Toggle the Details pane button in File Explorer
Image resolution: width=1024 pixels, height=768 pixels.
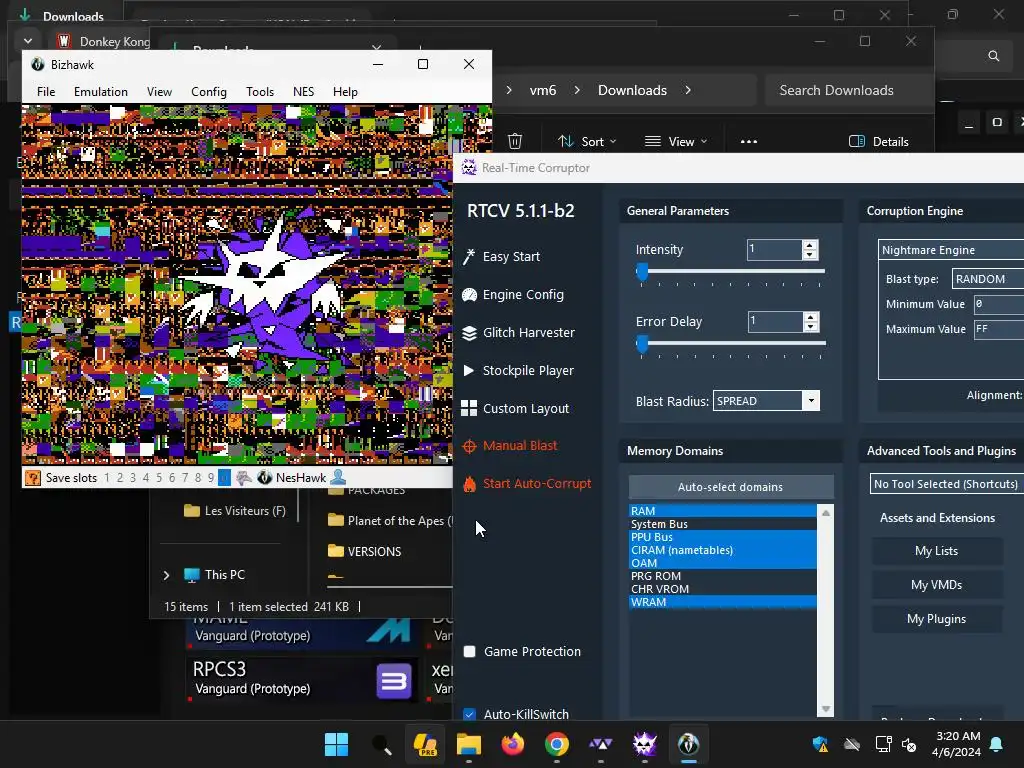pyautogui.click(x=878, y=142)
